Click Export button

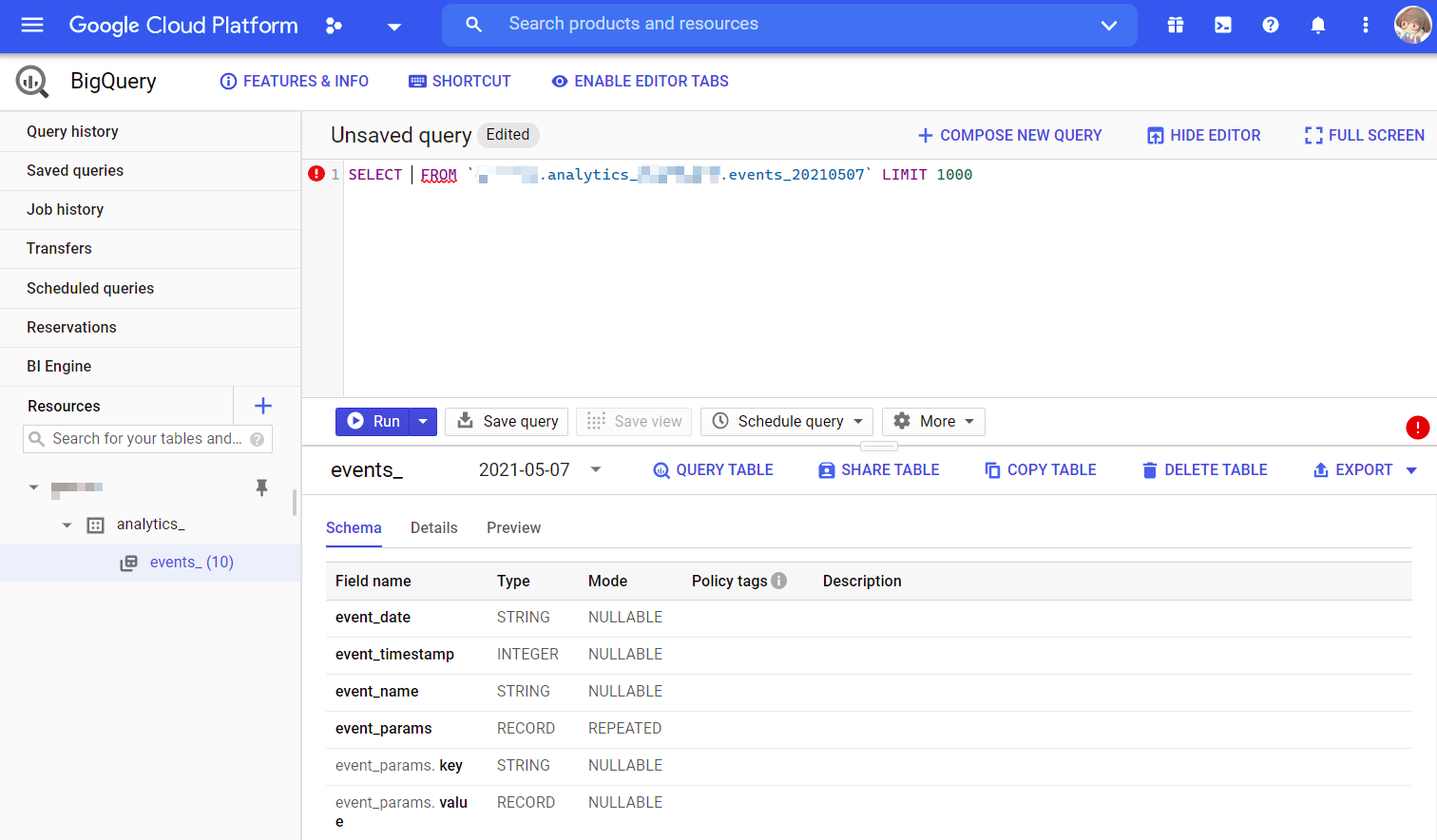tap(1352, 470)
